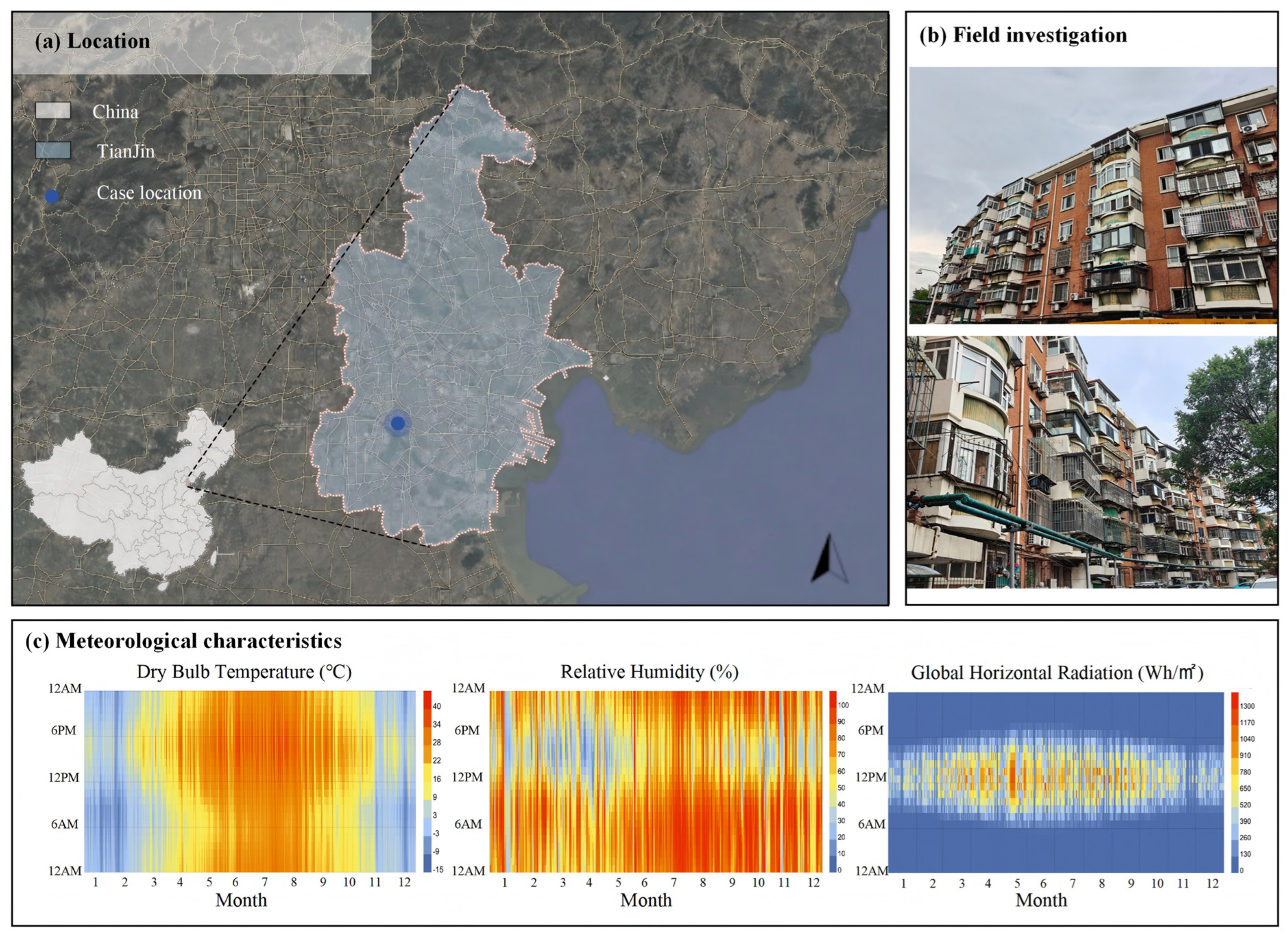
Task: Click the lower field investigation street photo
Action: coord(1093,462)
